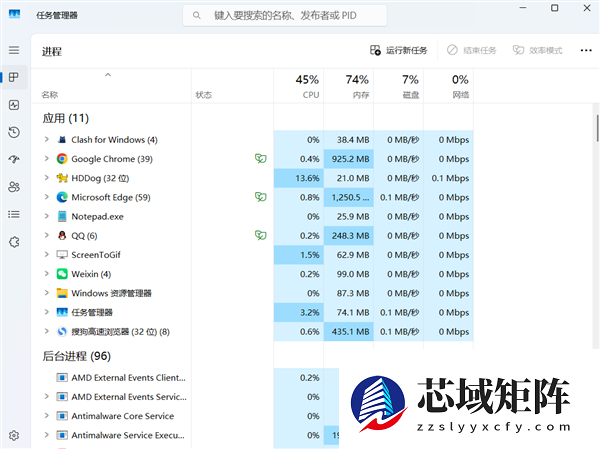Expand Weixin process group
This screenshot has width=600, height=449.
tap(47, 273)
